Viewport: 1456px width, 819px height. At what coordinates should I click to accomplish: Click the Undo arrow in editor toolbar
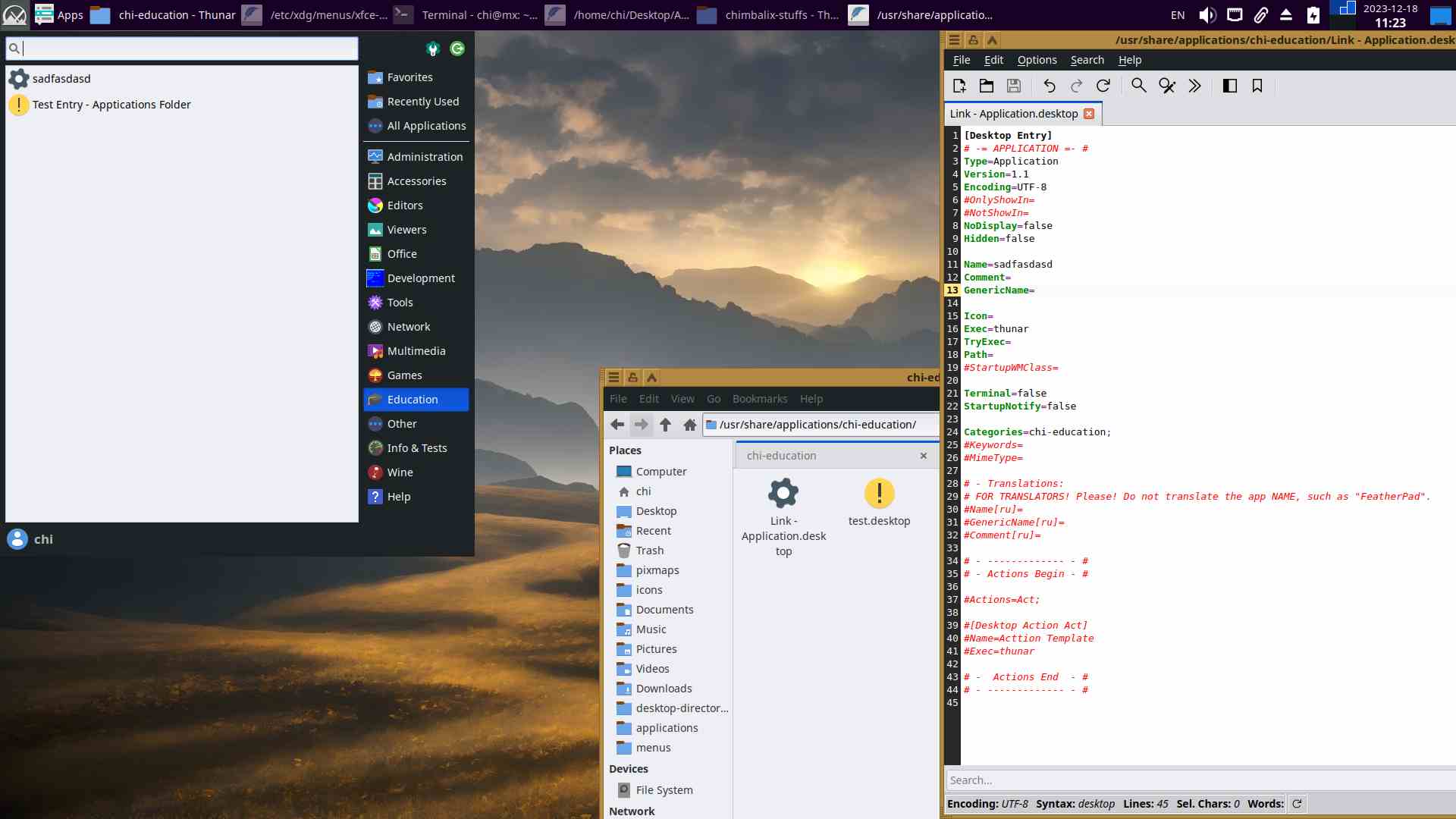click(1049, 86)
